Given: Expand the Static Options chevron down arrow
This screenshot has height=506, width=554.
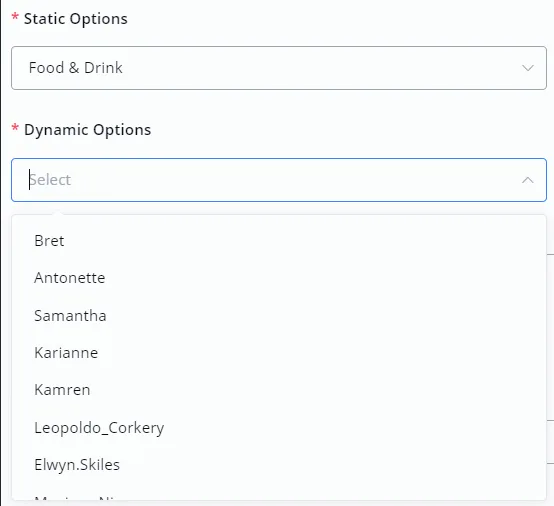Looking at the screenshot, I should point(528,68).
